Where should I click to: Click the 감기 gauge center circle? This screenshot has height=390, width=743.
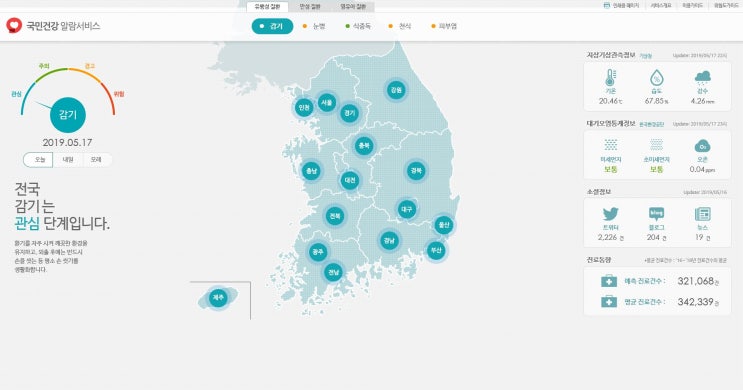(x=67, y=115)
